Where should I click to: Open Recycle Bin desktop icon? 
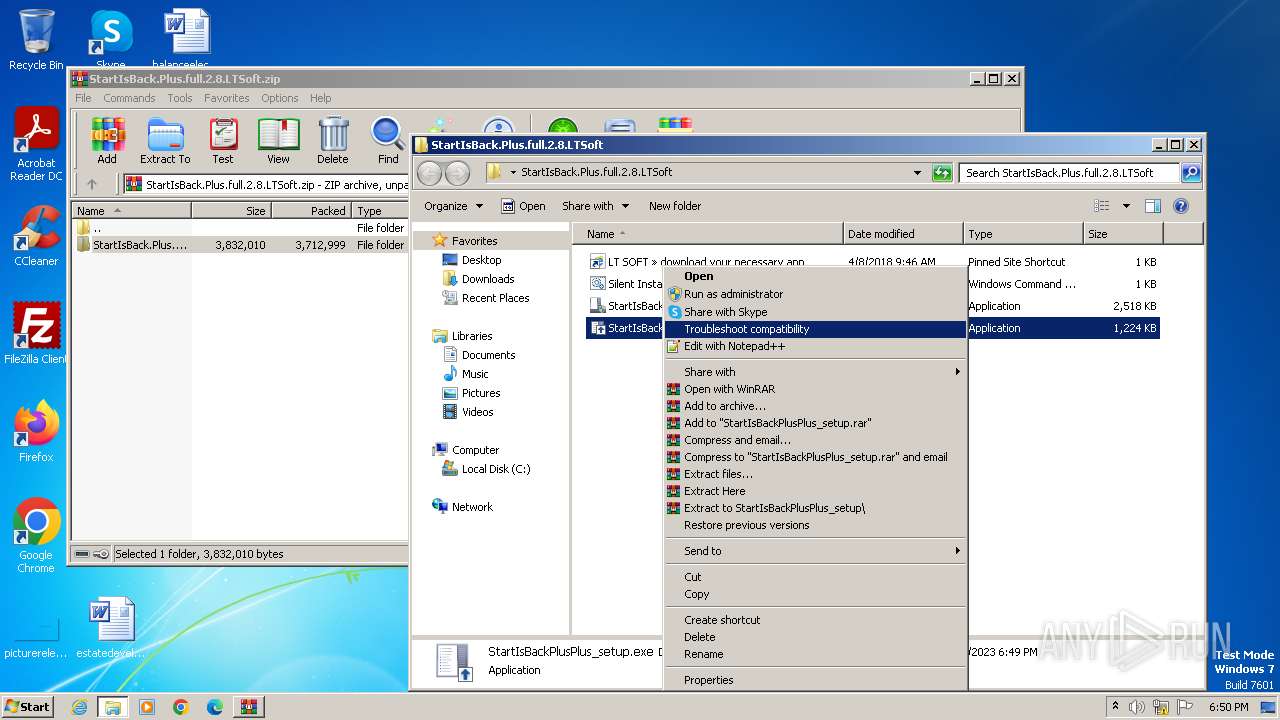point(36,40)
